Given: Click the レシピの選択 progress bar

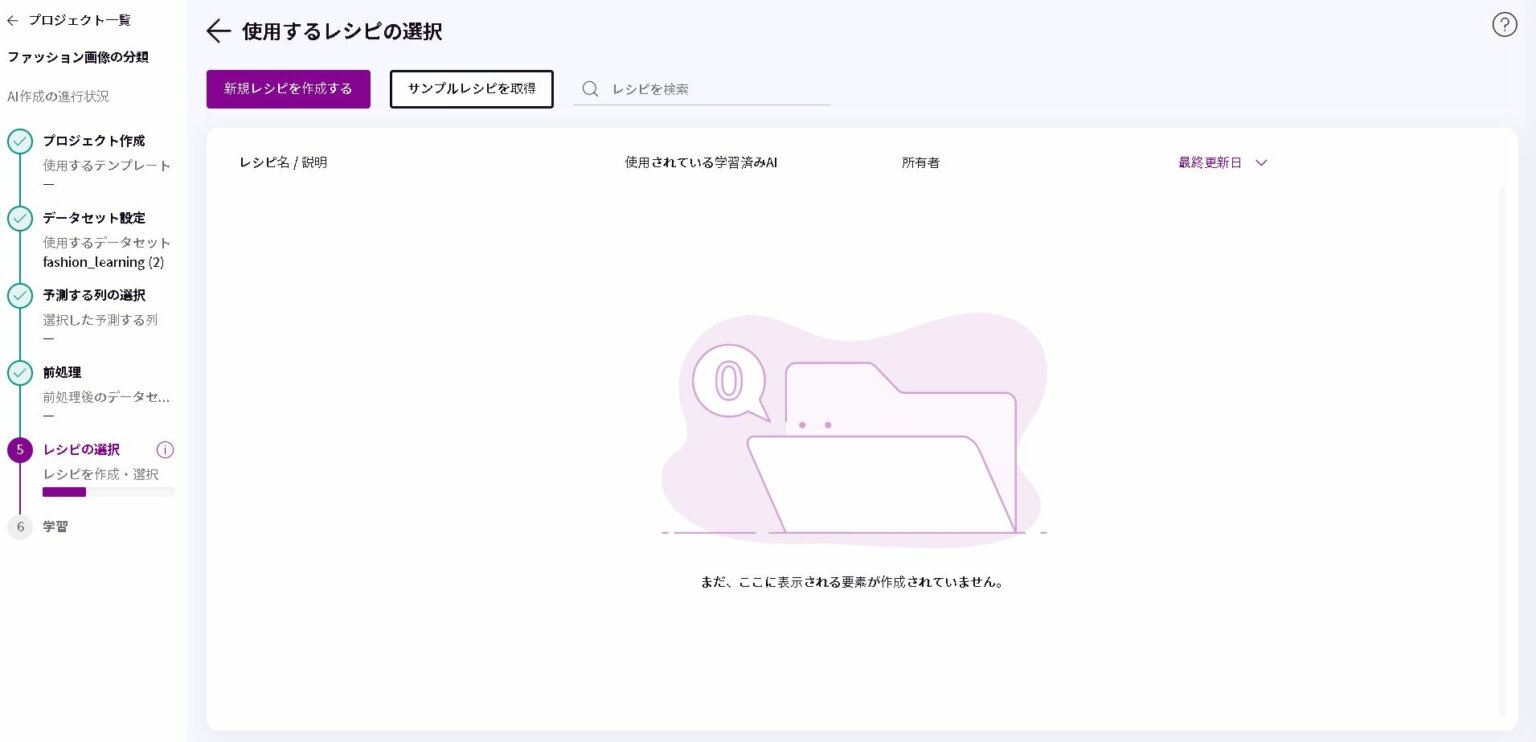Looking at the screenshot, I should (108, 492).
